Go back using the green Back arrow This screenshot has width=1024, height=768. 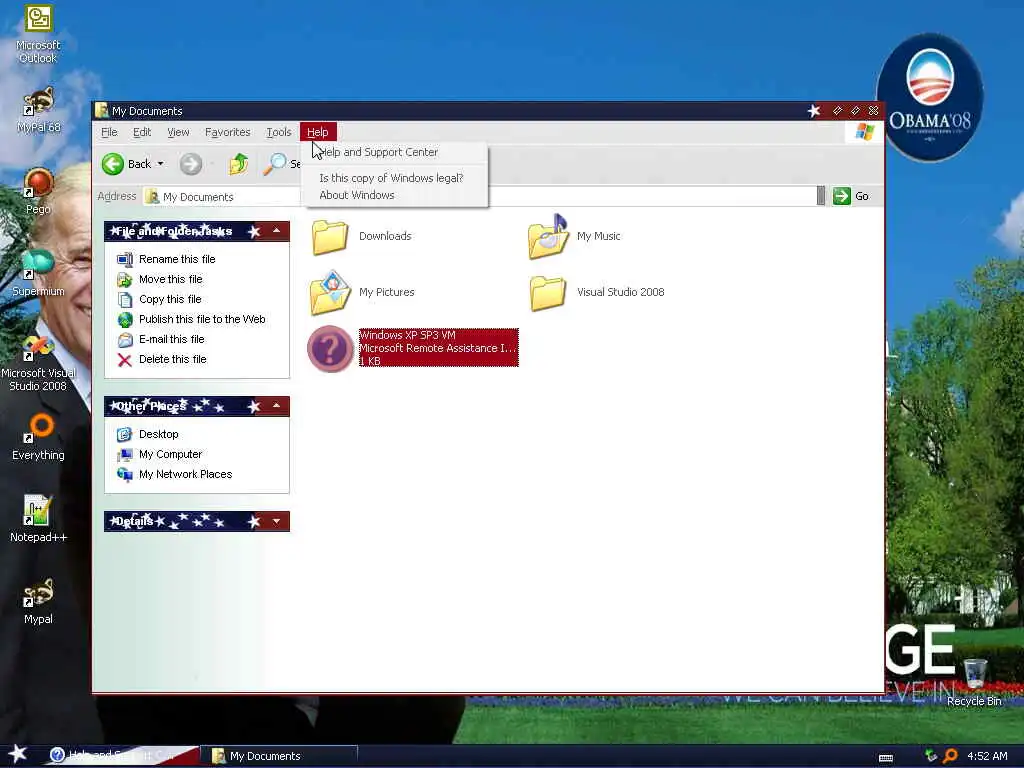click(113, 164)
